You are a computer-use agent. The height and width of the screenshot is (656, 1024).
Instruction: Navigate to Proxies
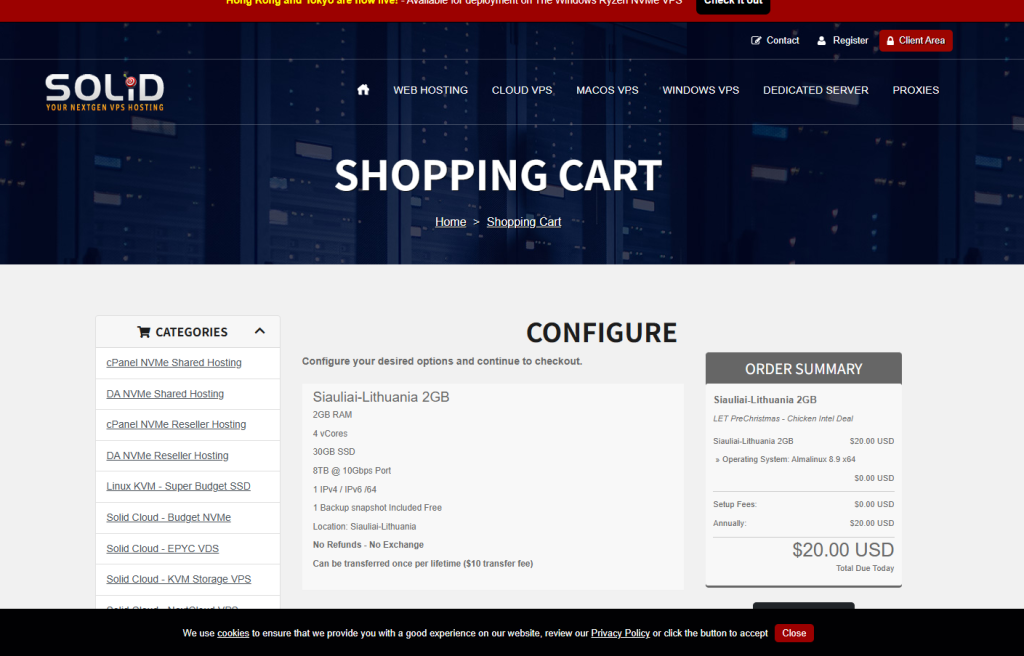[915, 90]
